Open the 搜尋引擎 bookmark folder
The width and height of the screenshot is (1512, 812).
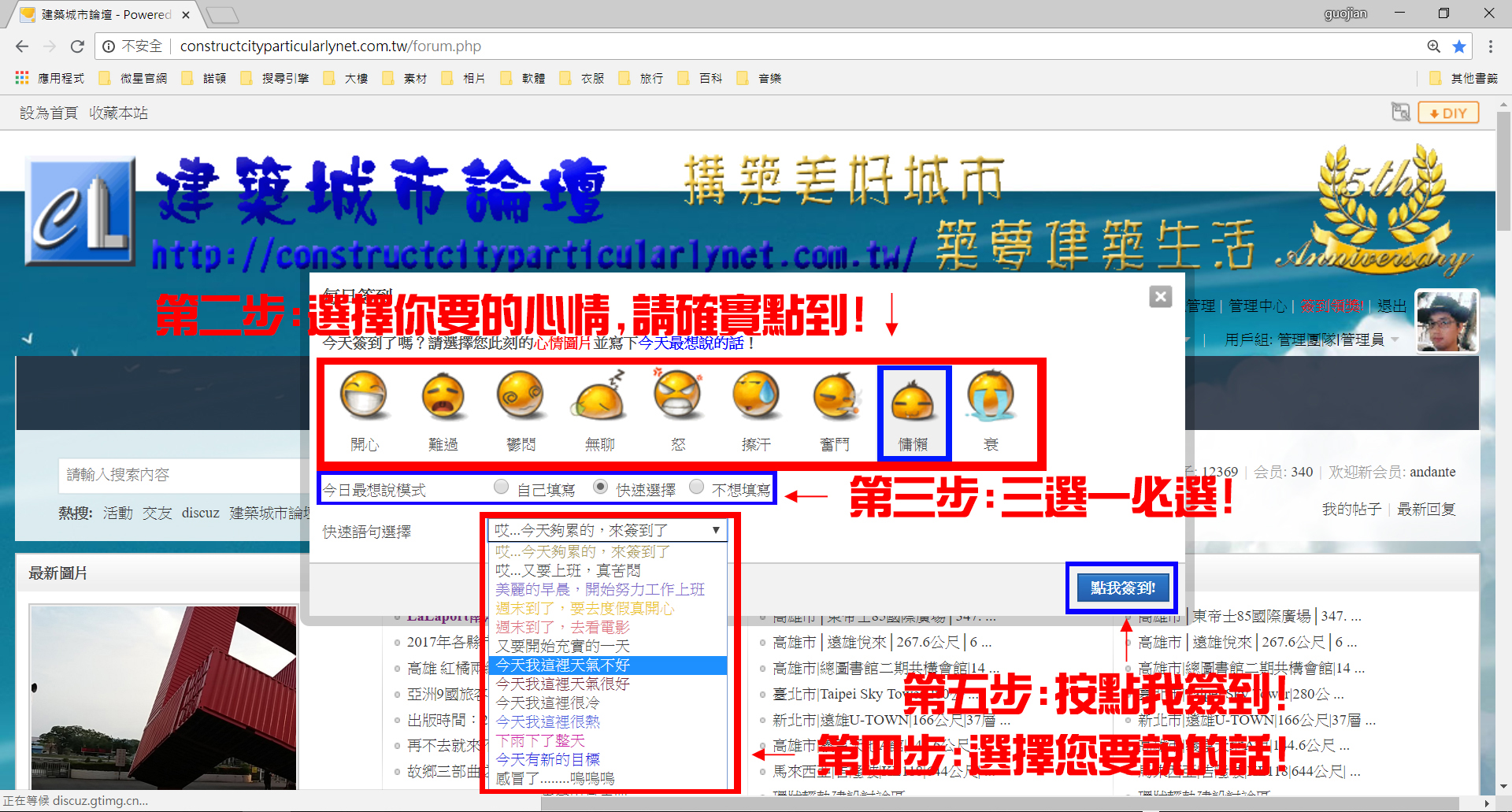pos(276,79)
